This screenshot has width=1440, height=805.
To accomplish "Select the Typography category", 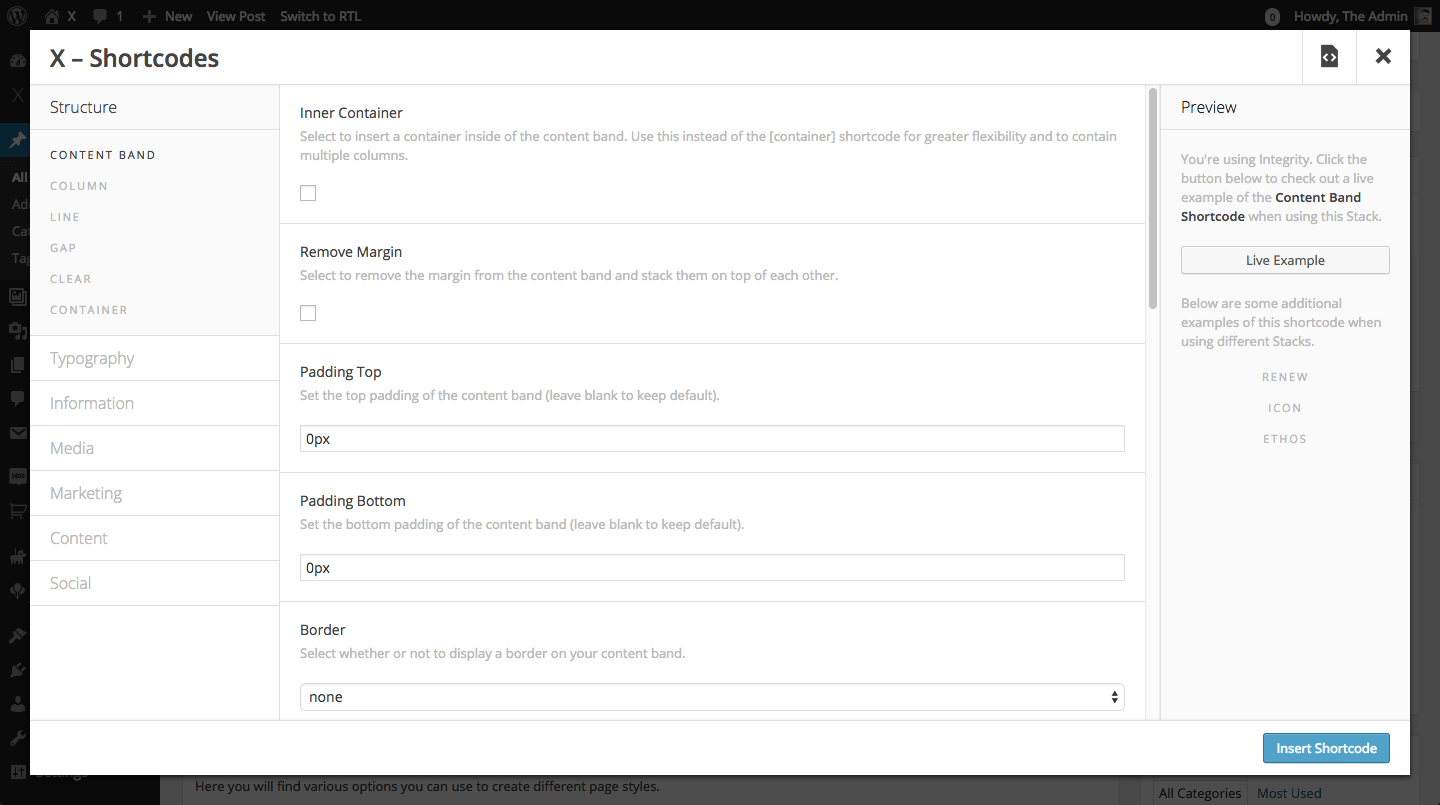I will point(92,357).
